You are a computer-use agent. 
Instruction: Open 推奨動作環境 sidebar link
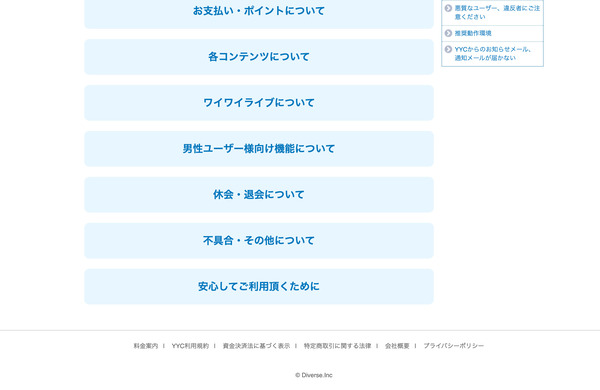(473, 33)
